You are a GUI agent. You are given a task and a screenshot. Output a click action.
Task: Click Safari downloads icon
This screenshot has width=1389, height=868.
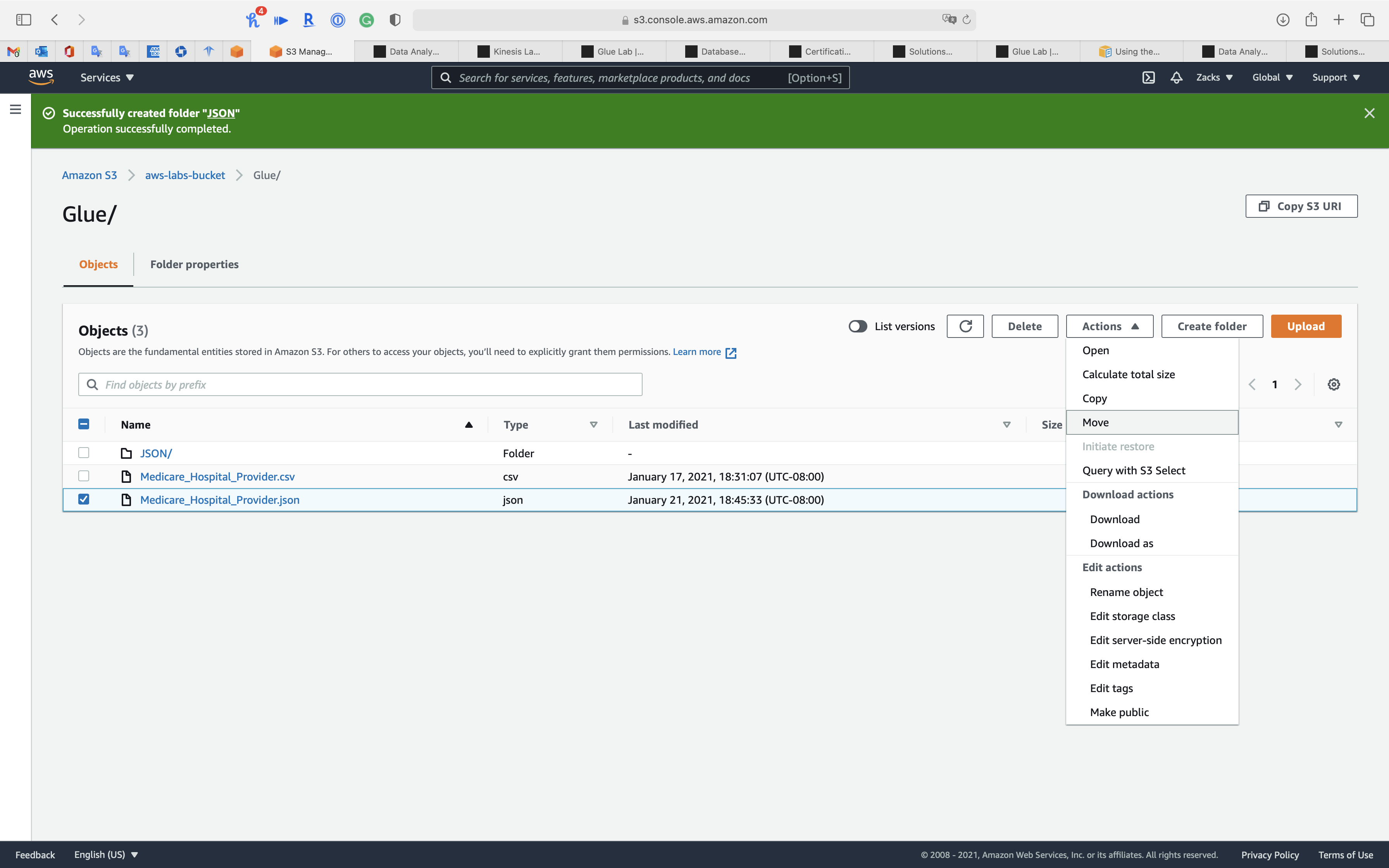point(1282,19)
